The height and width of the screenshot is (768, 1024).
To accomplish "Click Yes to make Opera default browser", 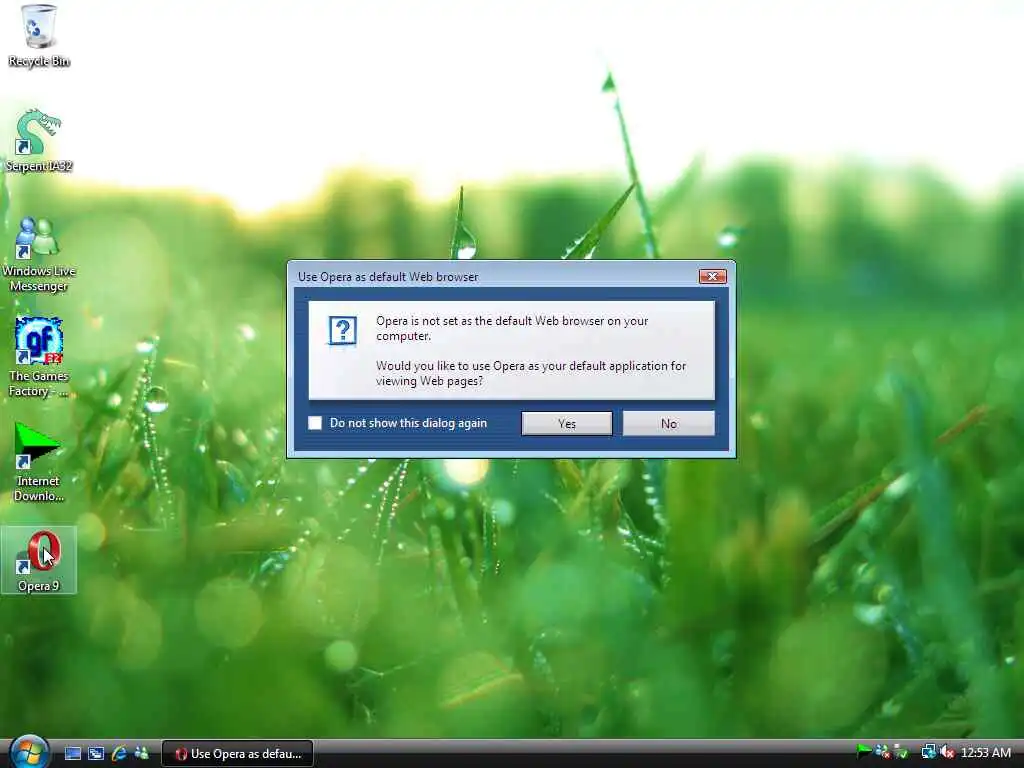I will (x=566, y=423).
